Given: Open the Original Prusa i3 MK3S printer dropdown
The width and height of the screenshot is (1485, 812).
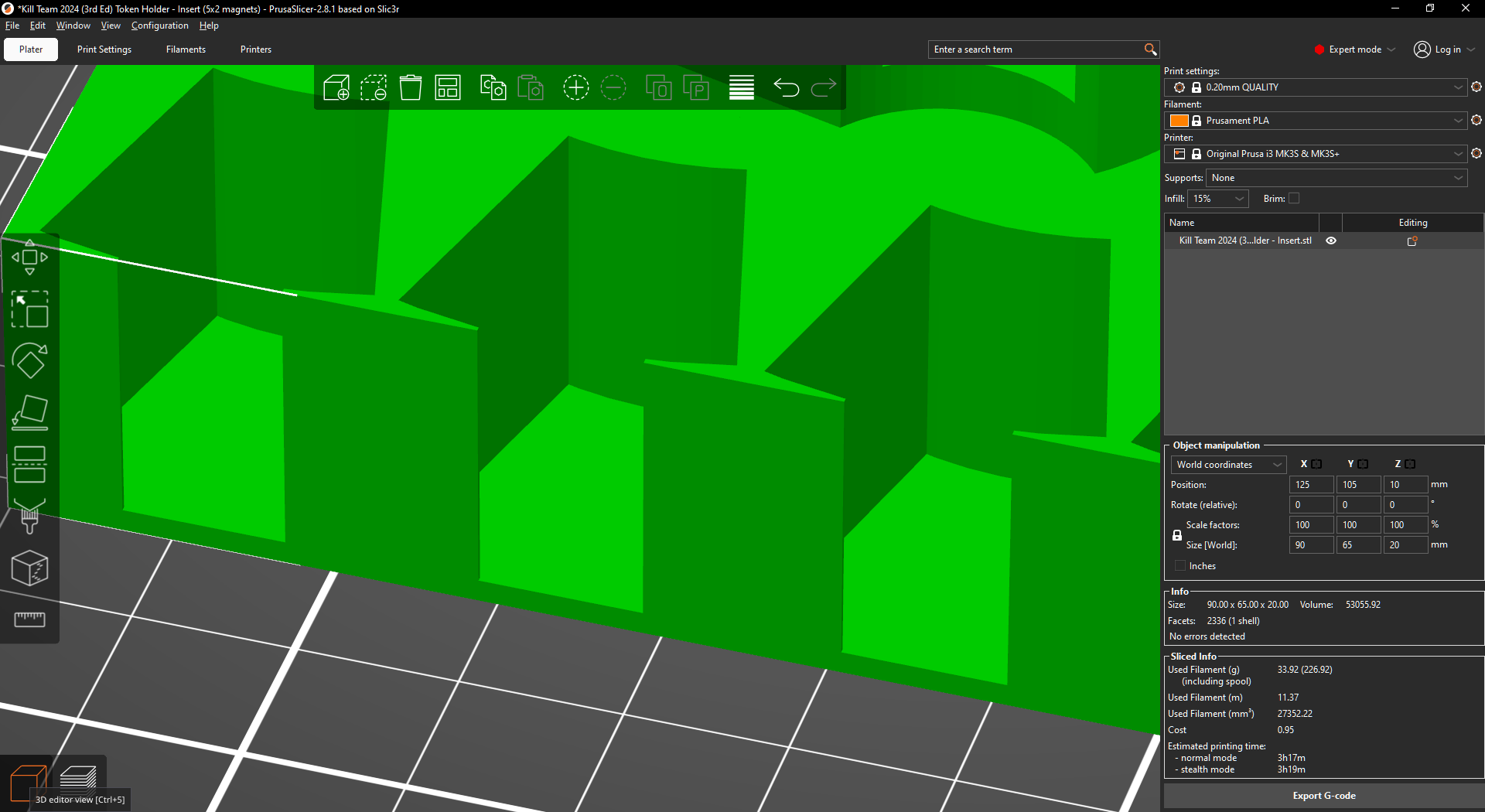Looking at the screenshot, I should click(1316, 154).
